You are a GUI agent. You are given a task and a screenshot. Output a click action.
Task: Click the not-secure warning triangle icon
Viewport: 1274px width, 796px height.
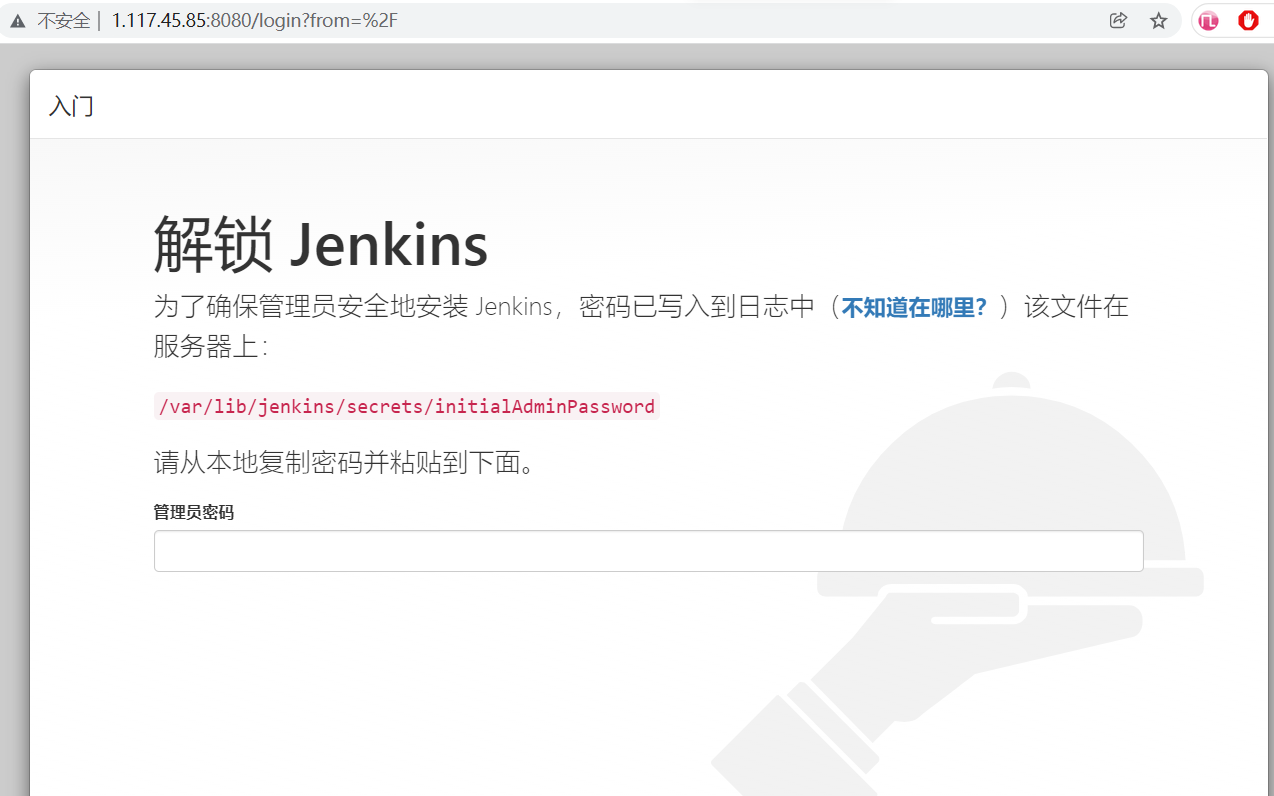click(18, 21)
